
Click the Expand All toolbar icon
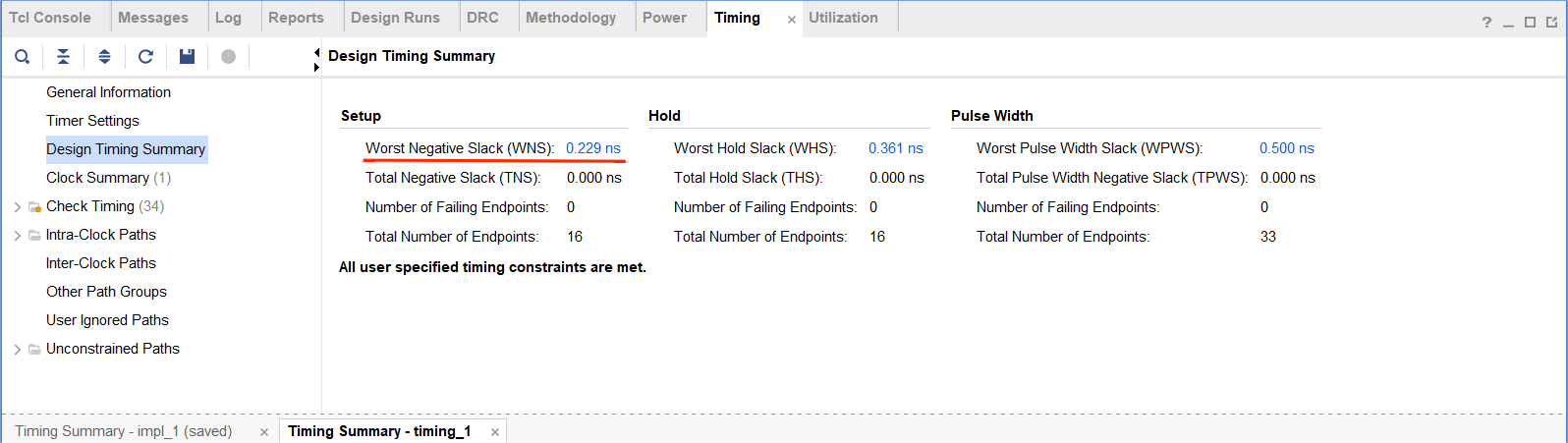[104, 57]
